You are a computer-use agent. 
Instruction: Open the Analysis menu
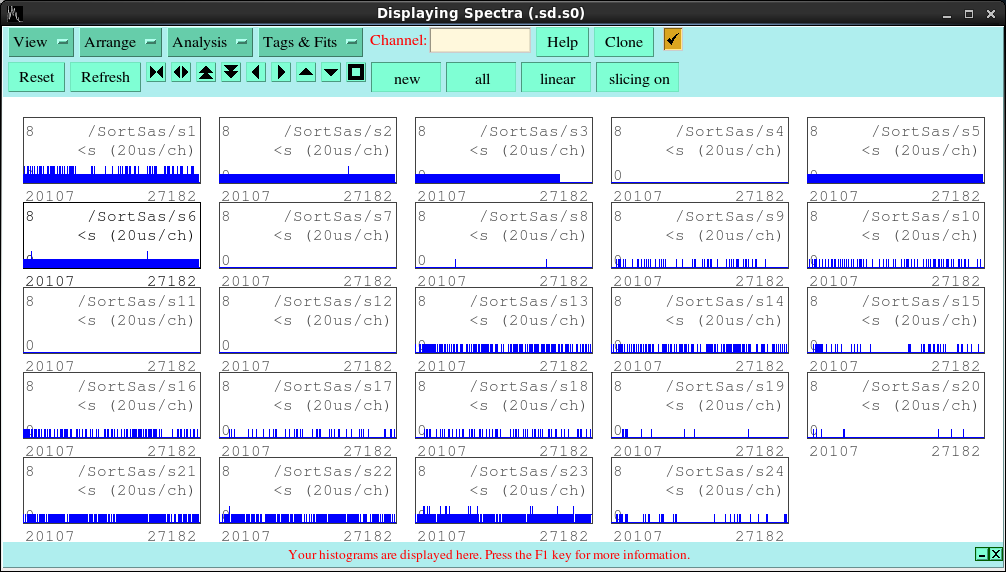coord(210,42)
